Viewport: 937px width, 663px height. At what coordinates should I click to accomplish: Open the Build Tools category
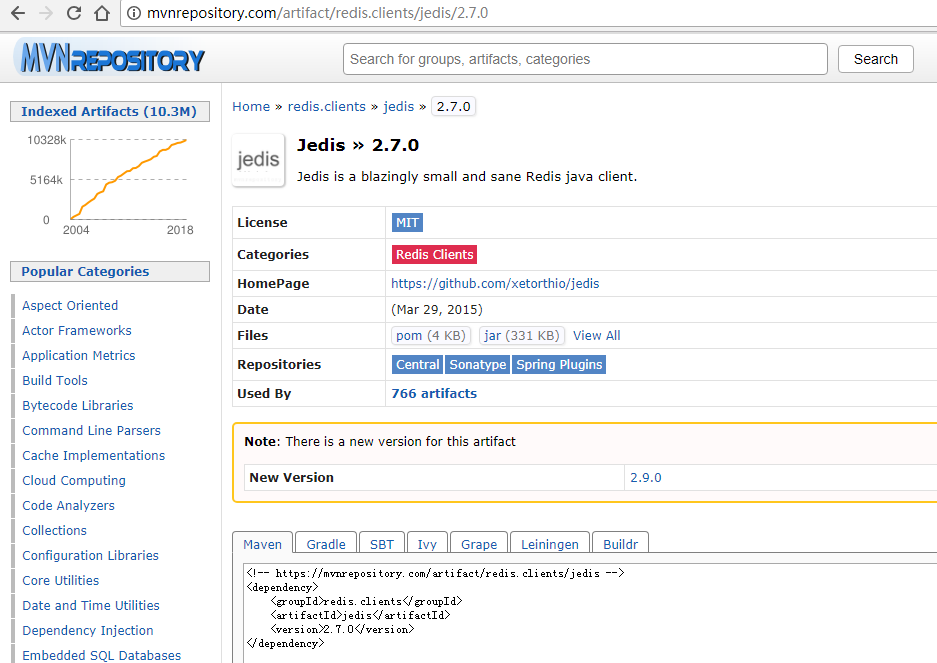pos(55,381)
